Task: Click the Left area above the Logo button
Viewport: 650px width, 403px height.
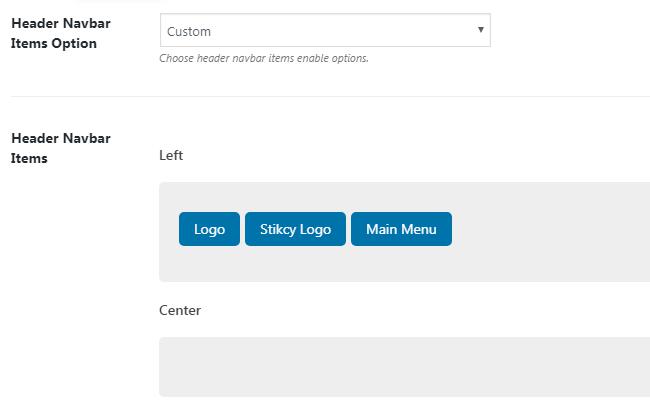Action: [x=209, y=196]
